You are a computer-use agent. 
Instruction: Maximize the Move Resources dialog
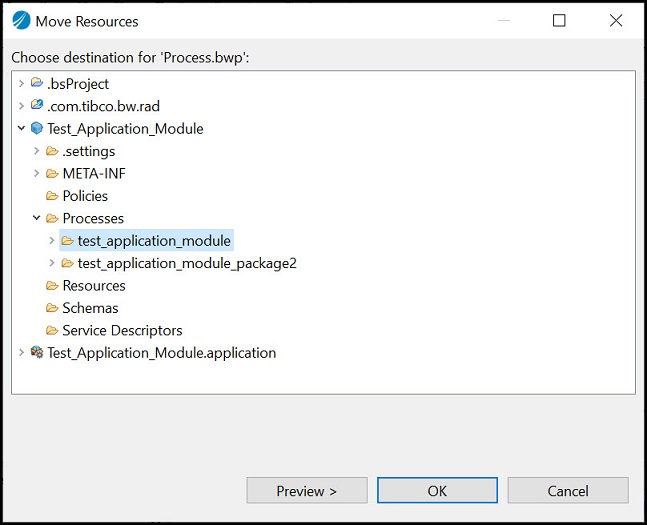[x=559, y=20]
